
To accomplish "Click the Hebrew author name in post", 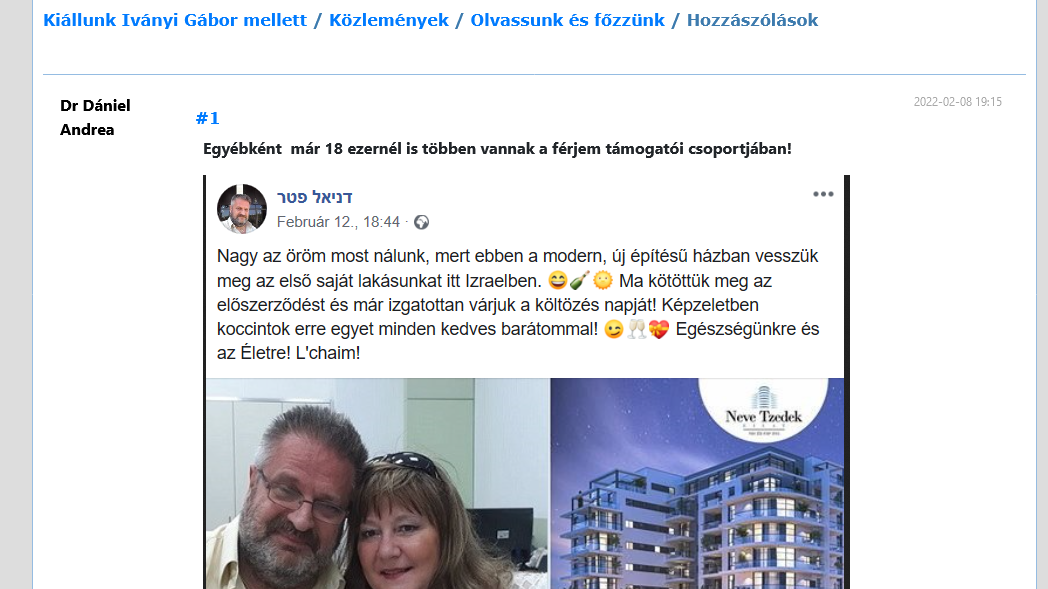I will point(314,197).
